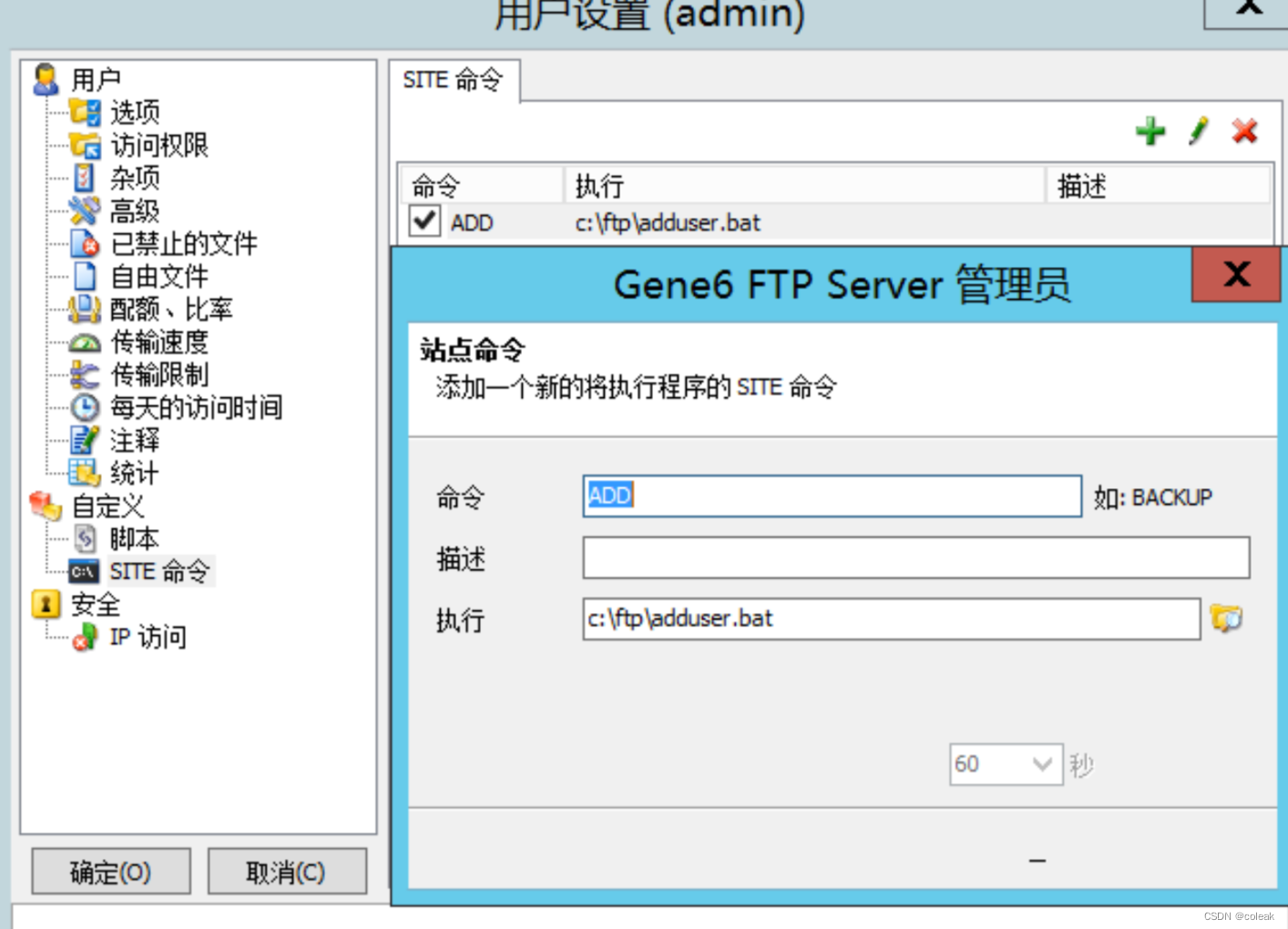Screen dimensions: 1288x929
Task: Open the 60 秒 timeout dropdown
Action: point(1042,764)
